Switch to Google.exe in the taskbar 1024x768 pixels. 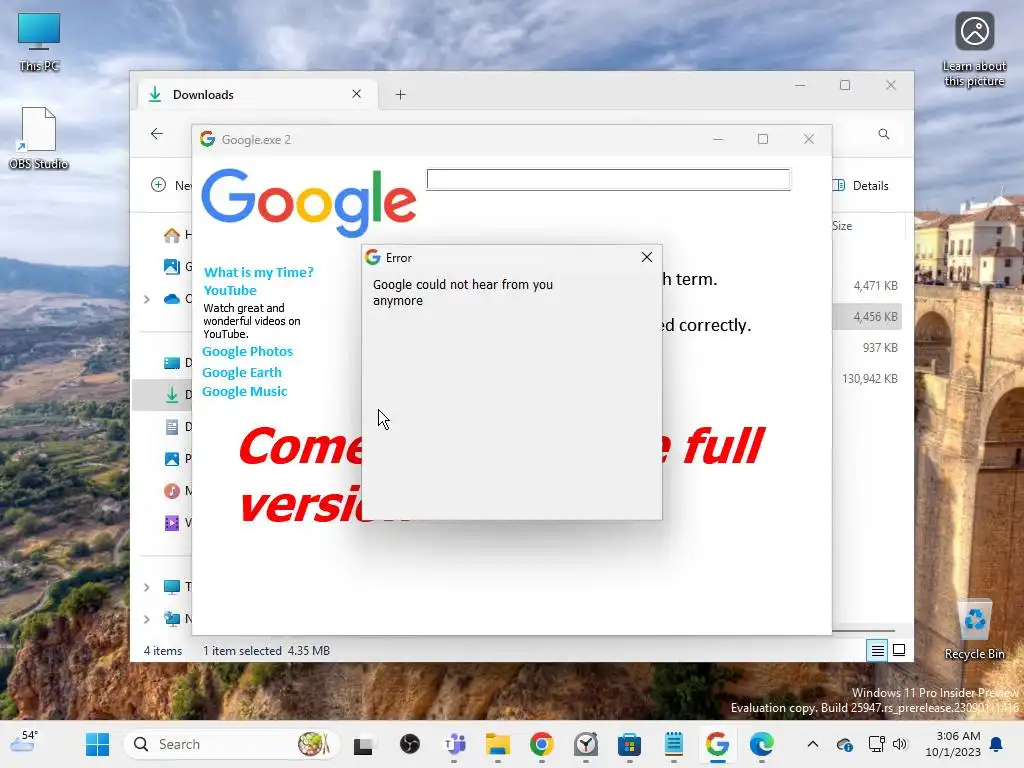click(x=717, y=744)
